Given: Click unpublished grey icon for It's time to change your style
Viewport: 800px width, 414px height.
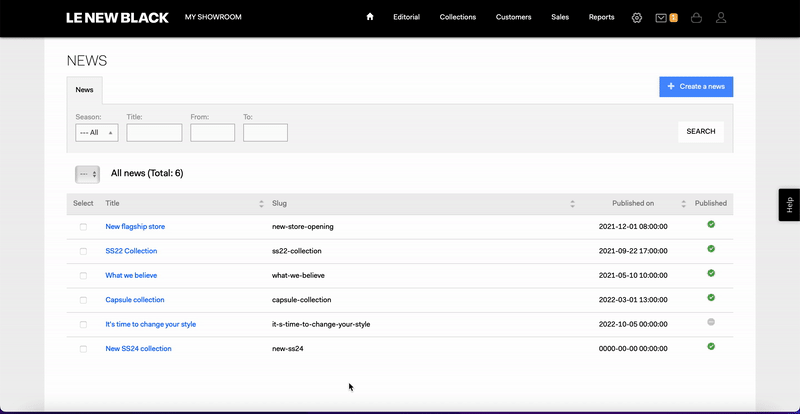Looking at the screenshot, I should click(x=711, y=322).
